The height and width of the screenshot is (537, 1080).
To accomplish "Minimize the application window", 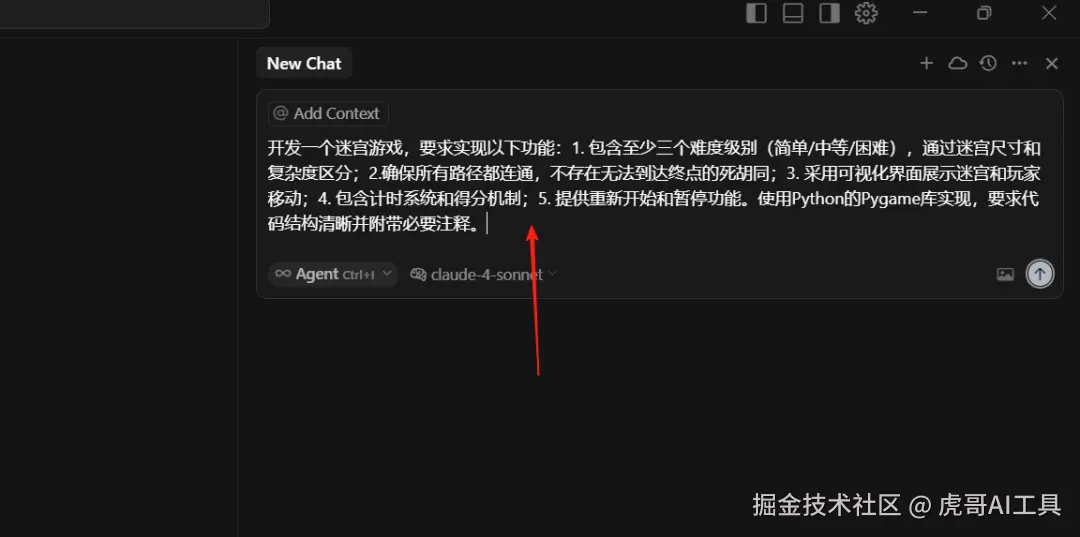I will pos(919,12).
